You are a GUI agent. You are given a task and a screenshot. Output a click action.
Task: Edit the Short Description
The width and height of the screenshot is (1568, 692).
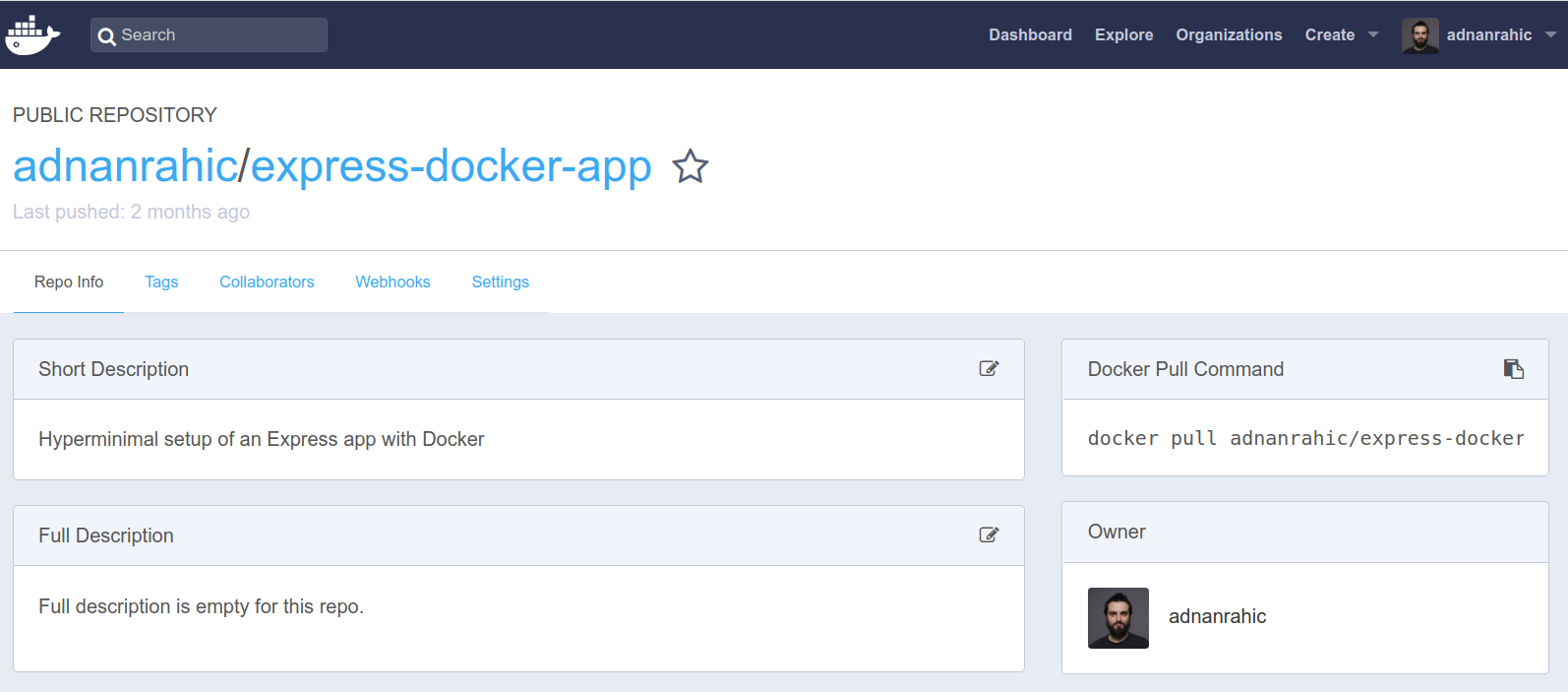click(989, 369)
